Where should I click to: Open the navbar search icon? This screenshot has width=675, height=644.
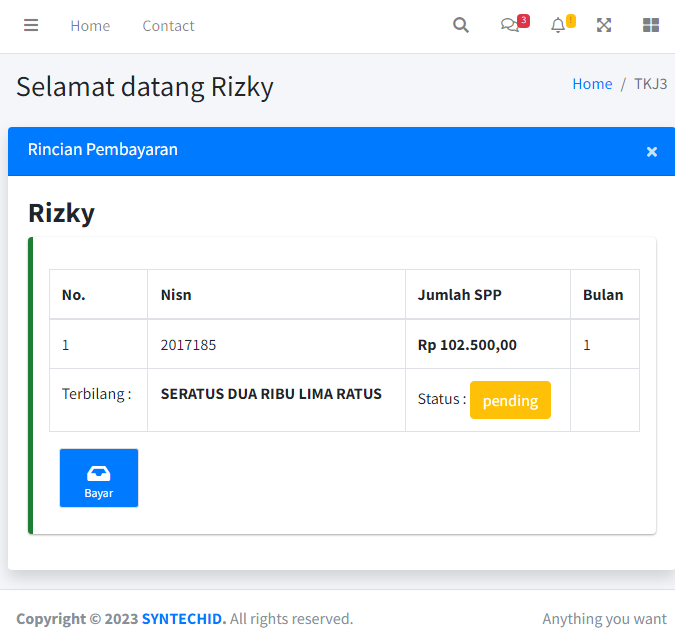tap(460, 26)
